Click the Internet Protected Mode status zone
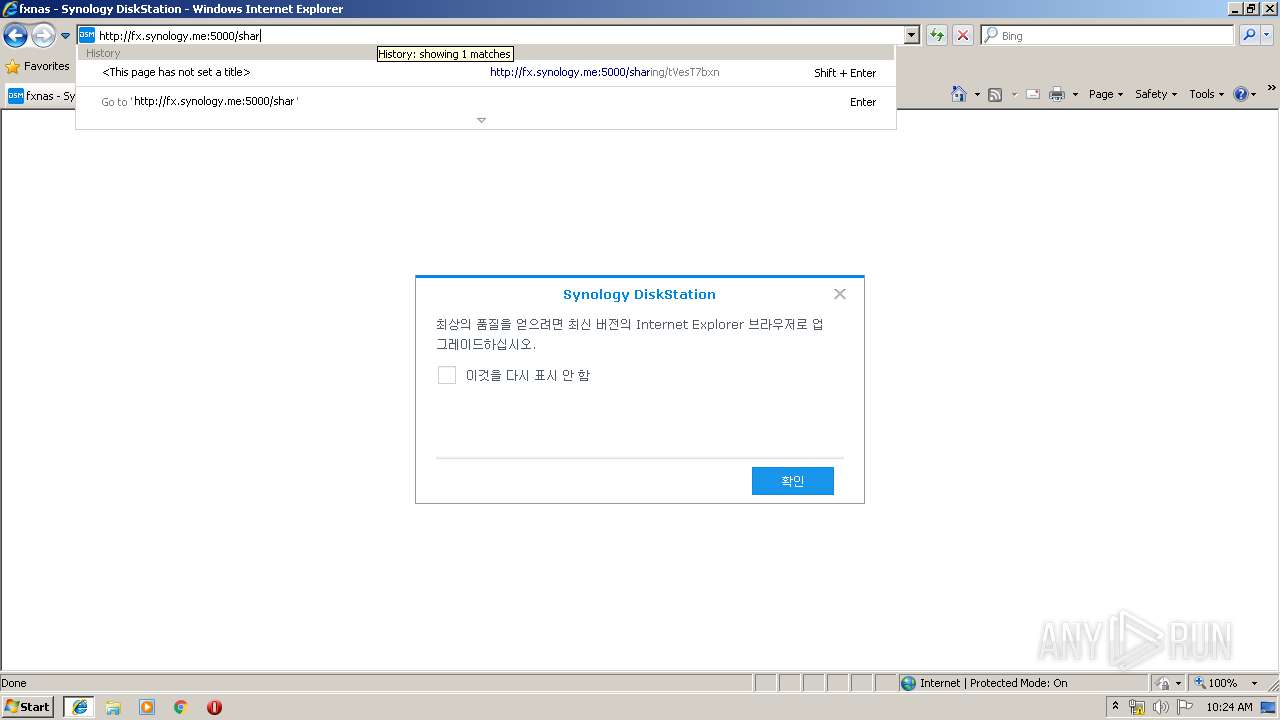 click(x=1022, y=683)
